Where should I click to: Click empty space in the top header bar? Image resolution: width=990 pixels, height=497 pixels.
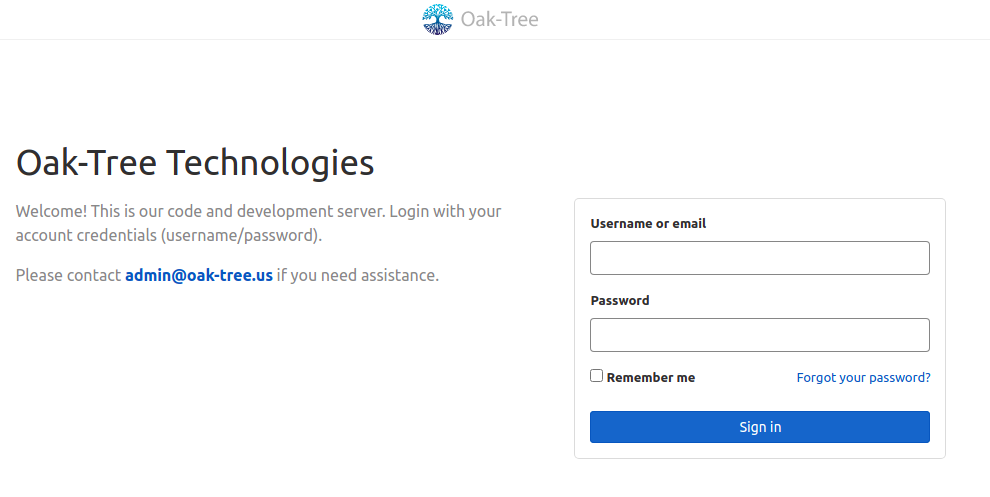pos(189,19)
